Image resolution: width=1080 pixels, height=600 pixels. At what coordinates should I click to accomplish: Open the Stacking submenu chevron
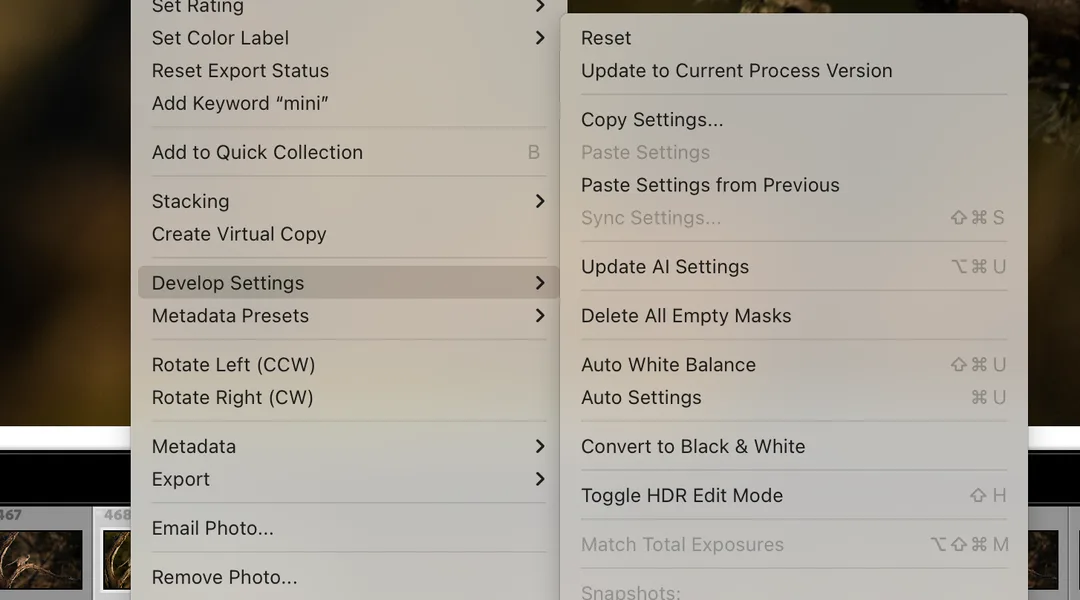(540, 201)
